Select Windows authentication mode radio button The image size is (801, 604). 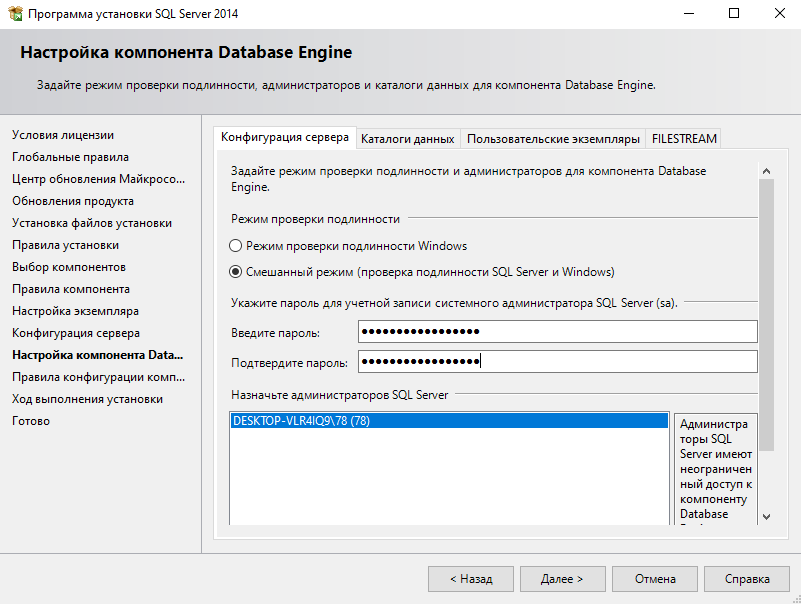tap(235, 246)
